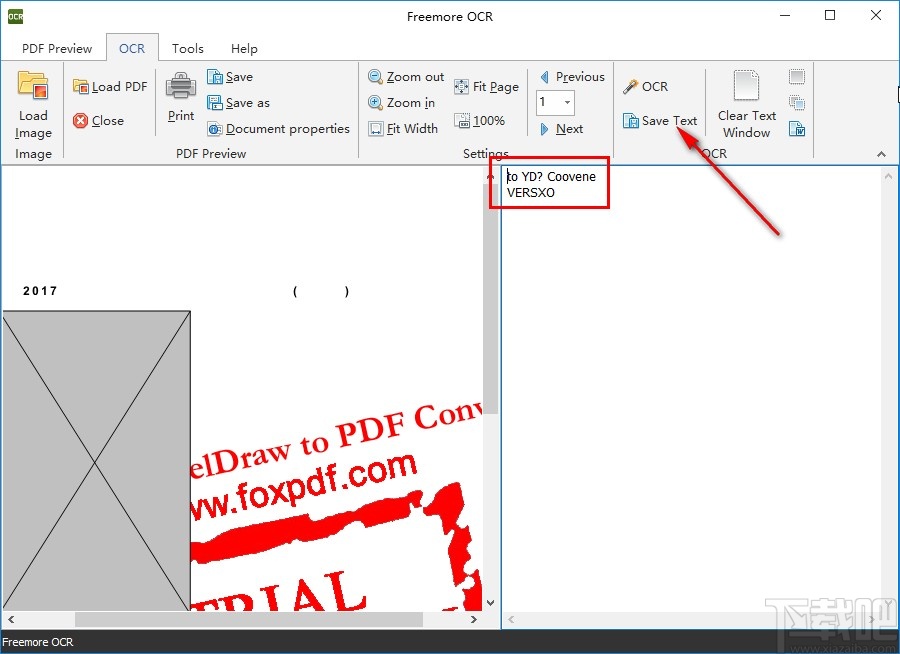Viewport: 900px width, 654px height.
Task: Minimize the Freemore OCR window
Action: [785, 16]
